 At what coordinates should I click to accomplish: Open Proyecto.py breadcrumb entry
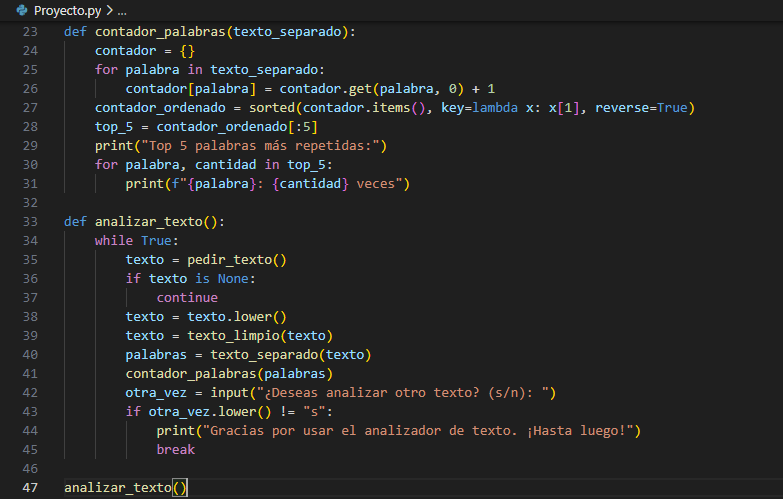[x=67, y=10]
